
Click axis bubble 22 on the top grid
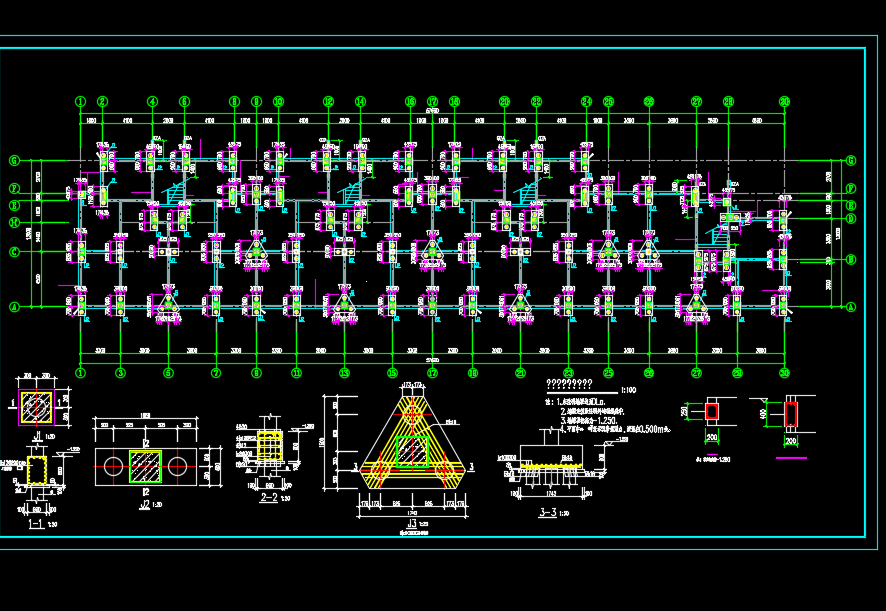click(536, 102)
